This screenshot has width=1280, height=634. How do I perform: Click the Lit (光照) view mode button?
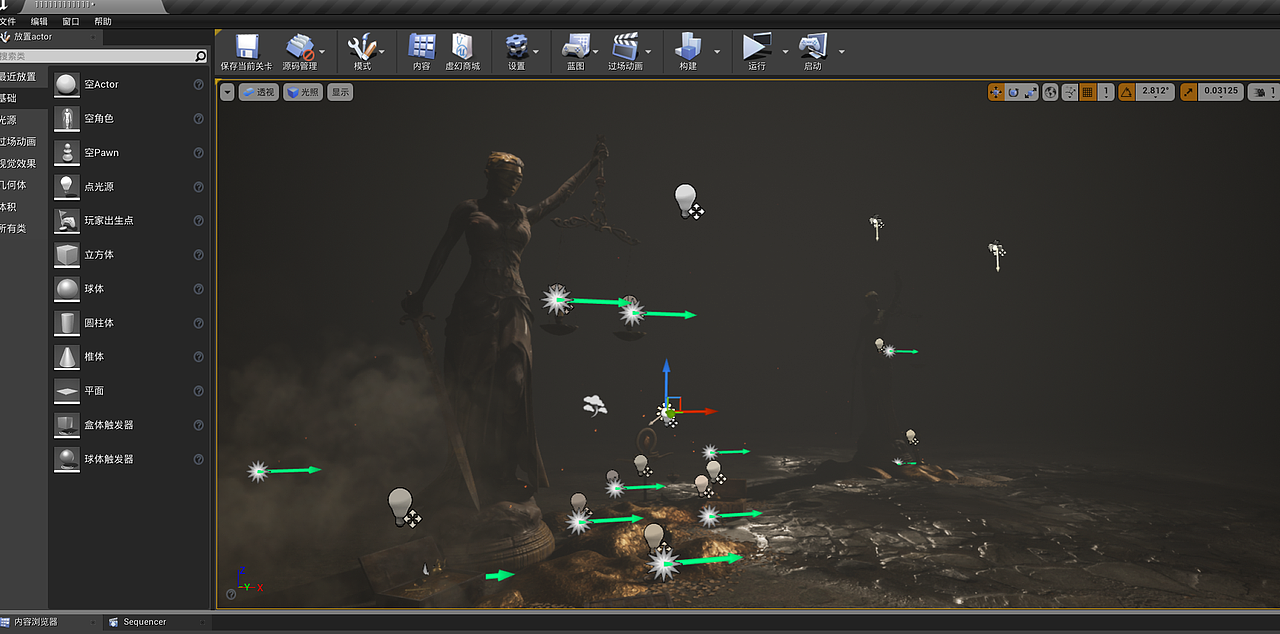(x=303, y=92)
